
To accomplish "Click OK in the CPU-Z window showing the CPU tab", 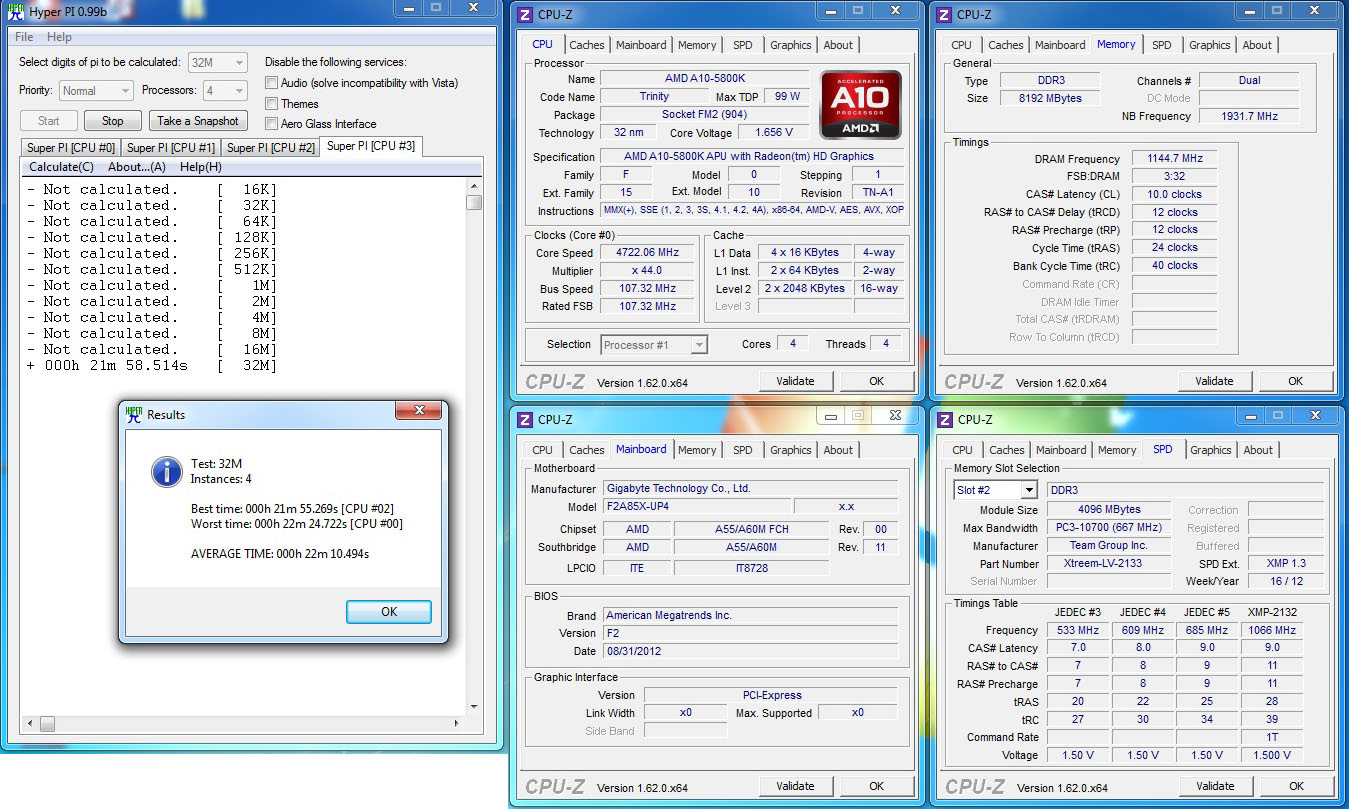I will tap(876, 381).
